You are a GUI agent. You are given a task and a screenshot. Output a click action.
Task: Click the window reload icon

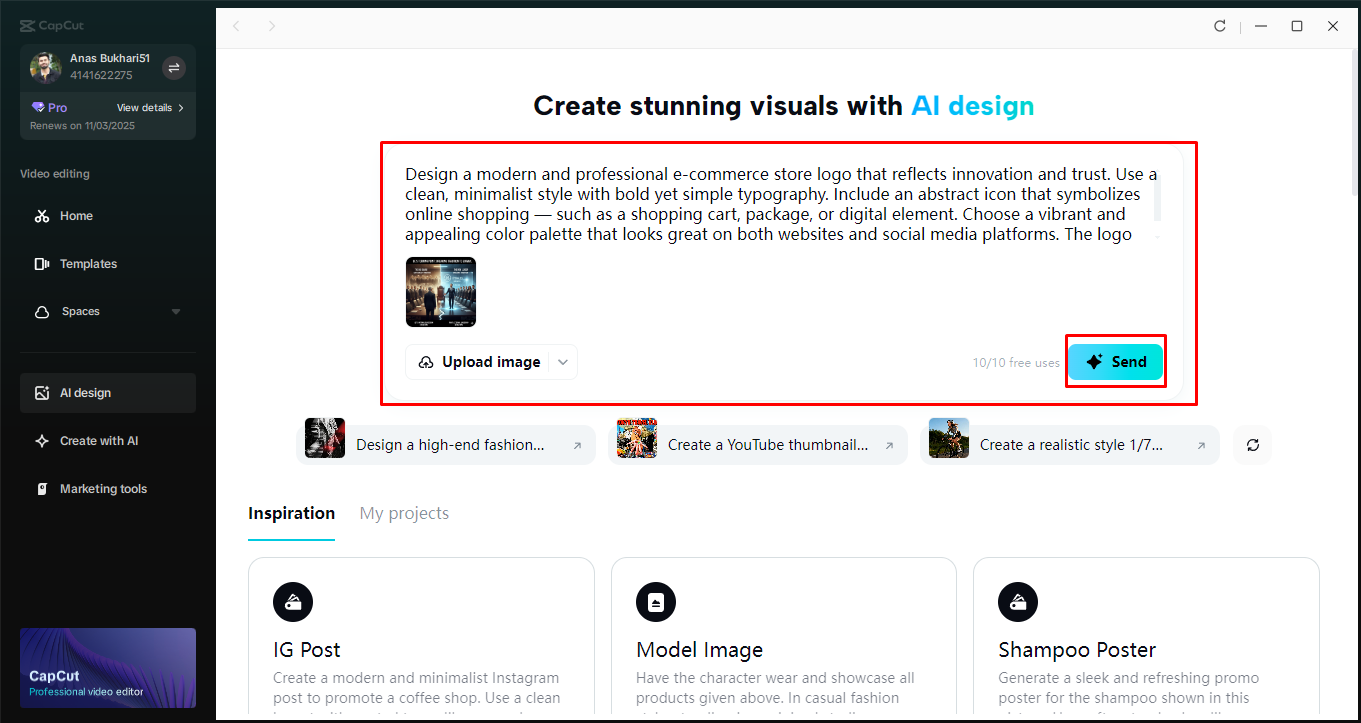1220,26
